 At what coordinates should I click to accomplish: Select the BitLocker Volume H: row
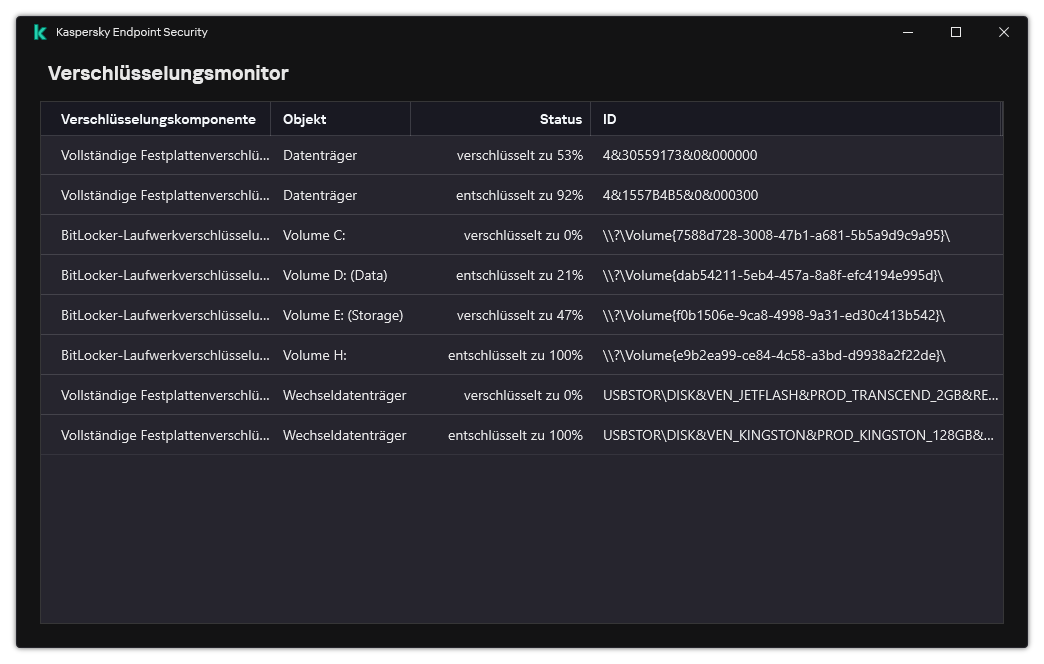click(521, 355)
